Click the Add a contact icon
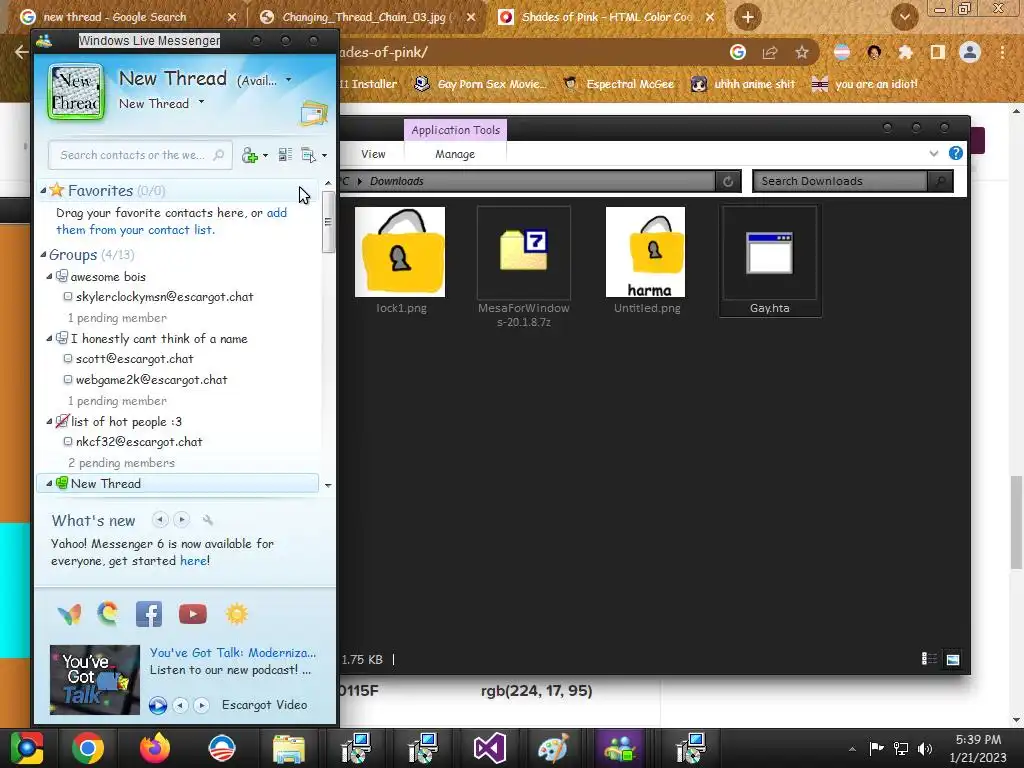 click(x=249, y=155)
